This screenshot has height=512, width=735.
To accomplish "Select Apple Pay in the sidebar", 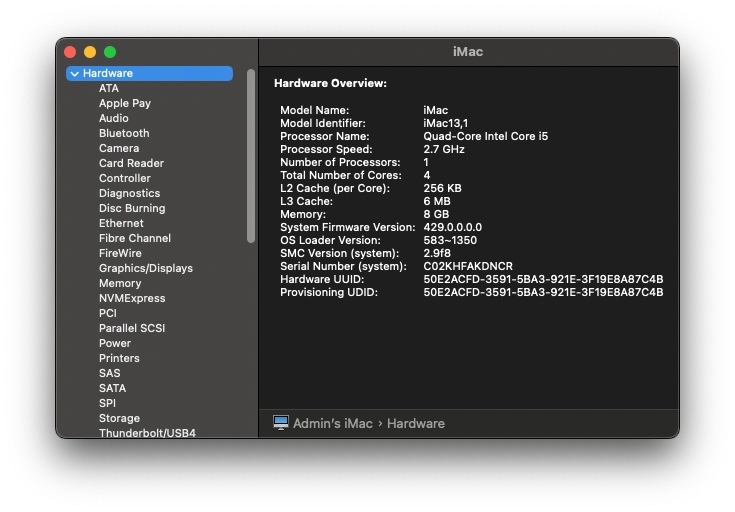I will coord(125,103).
